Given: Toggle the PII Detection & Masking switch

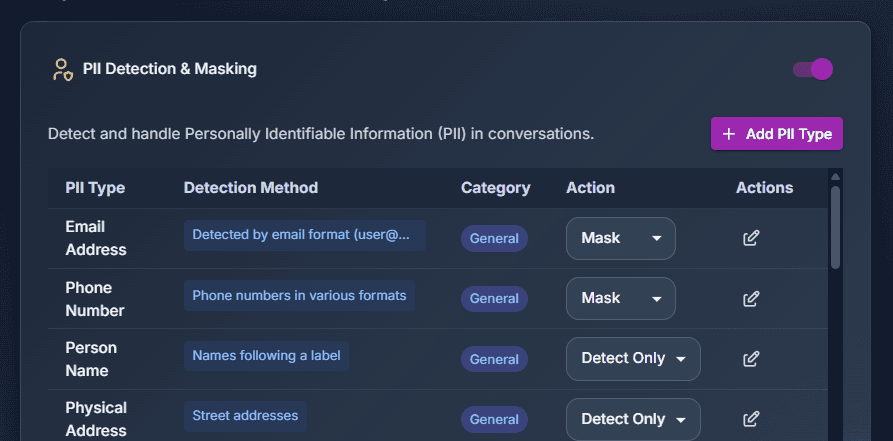Looking at the screenshot, I should pos(813,70).
